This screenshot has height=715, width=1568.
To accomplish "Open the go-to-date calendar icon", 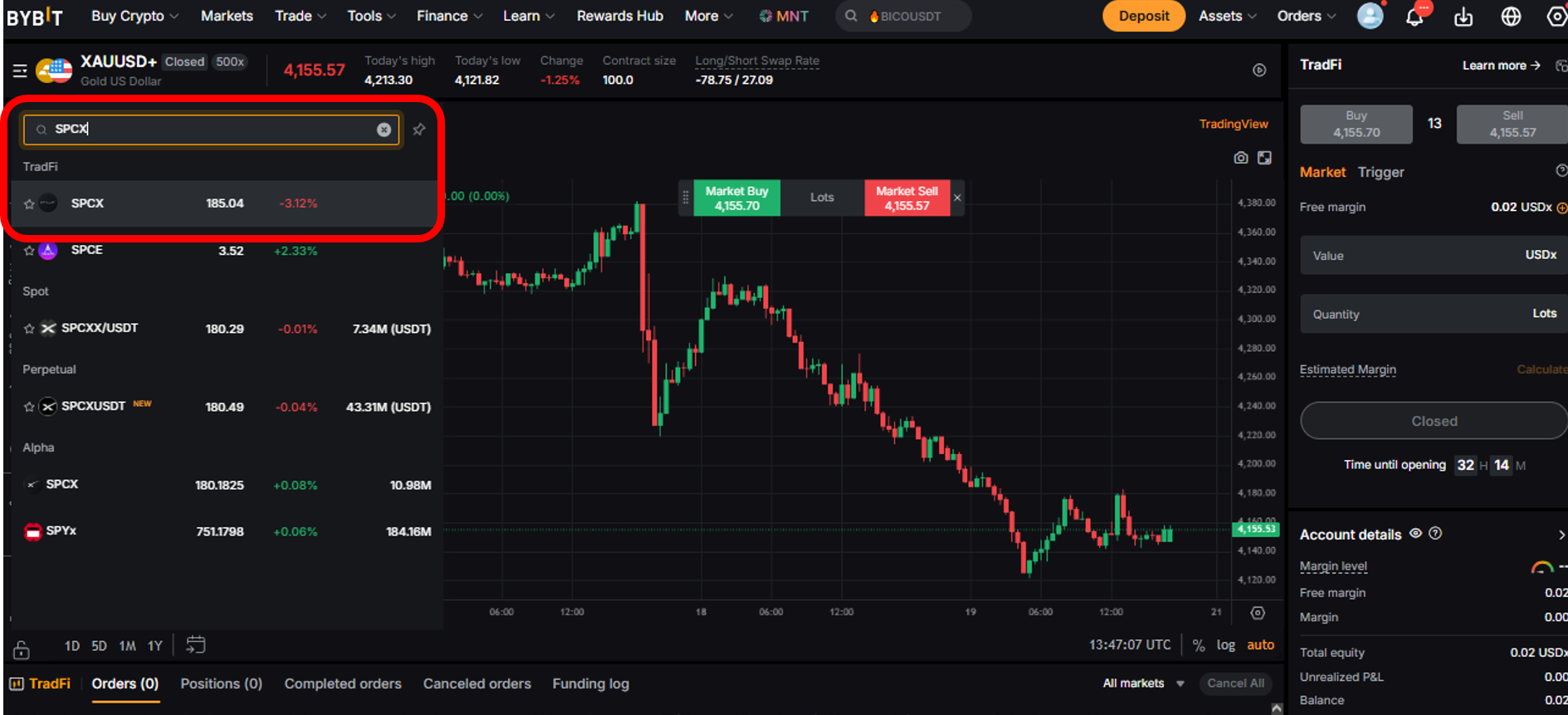I will (195, 644).
